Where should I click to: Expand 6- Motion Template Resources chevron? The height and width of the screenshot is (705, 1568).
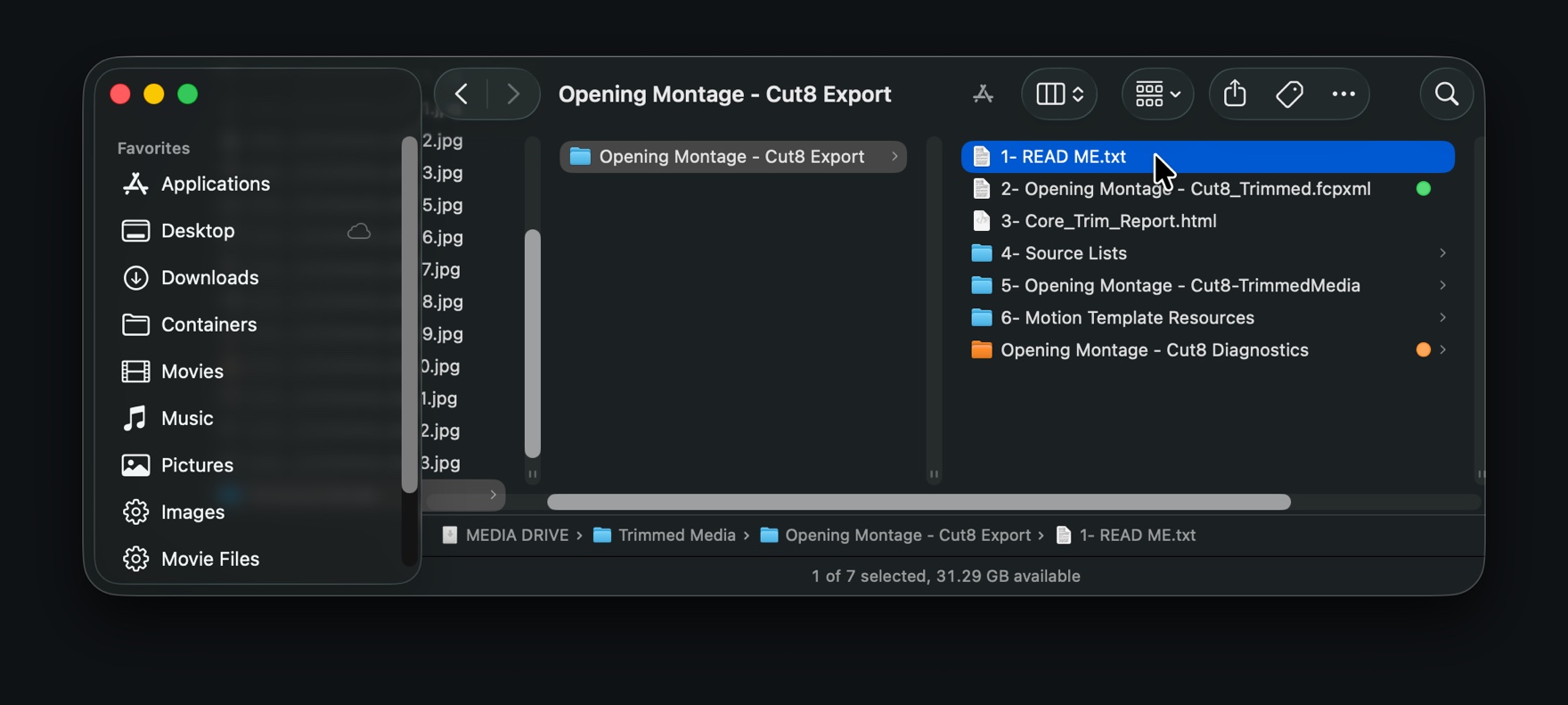(x=1442, y=317)
